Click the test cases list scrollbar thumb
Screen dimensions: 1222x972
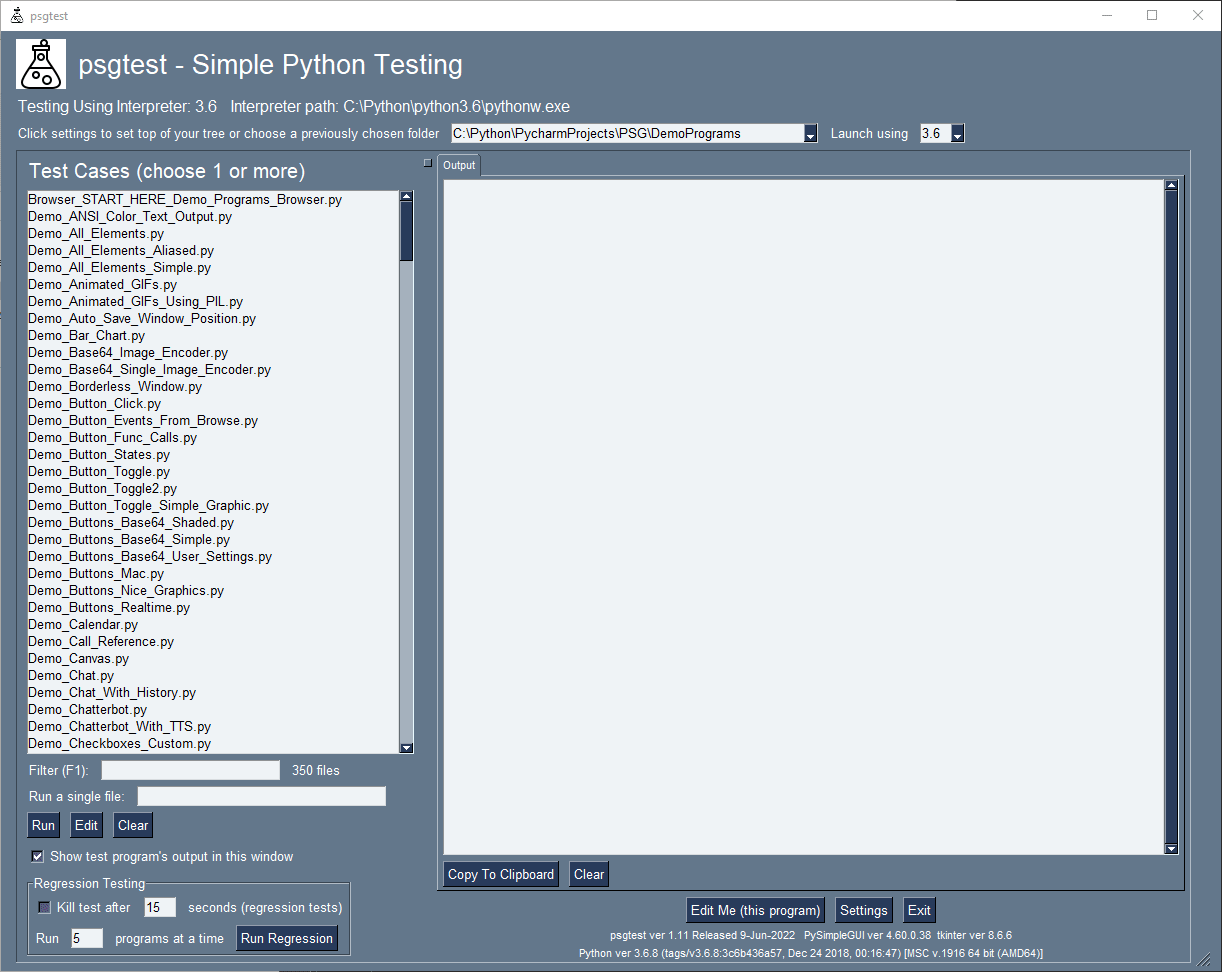pyautogui.click(x=406, y=232)
